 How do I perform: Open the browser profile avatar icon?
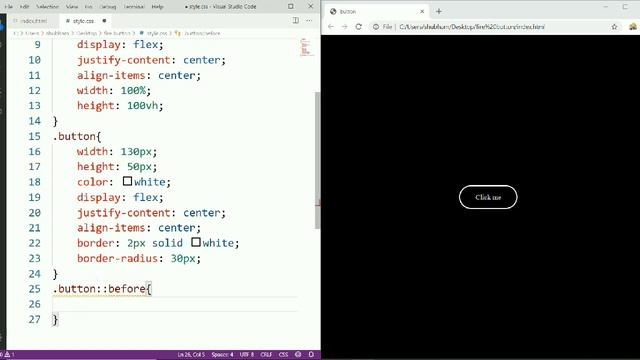[633, 27]
